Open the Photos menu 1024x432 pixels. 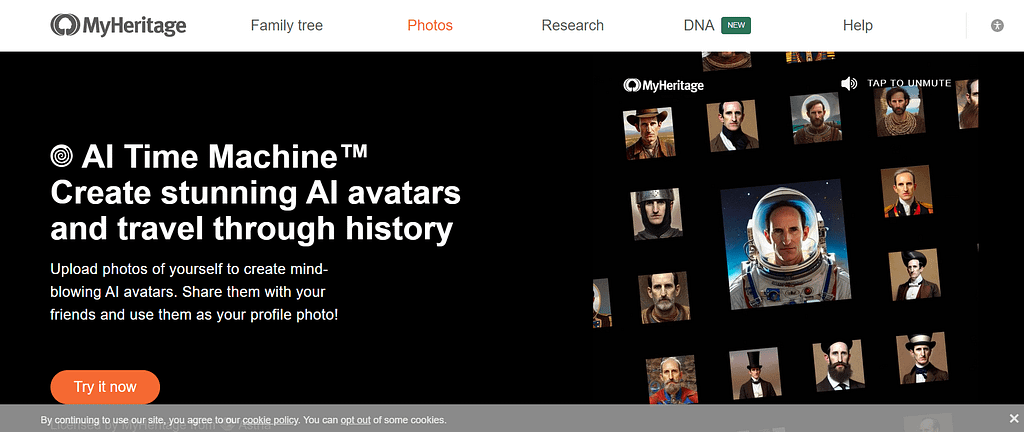(430, 25)
